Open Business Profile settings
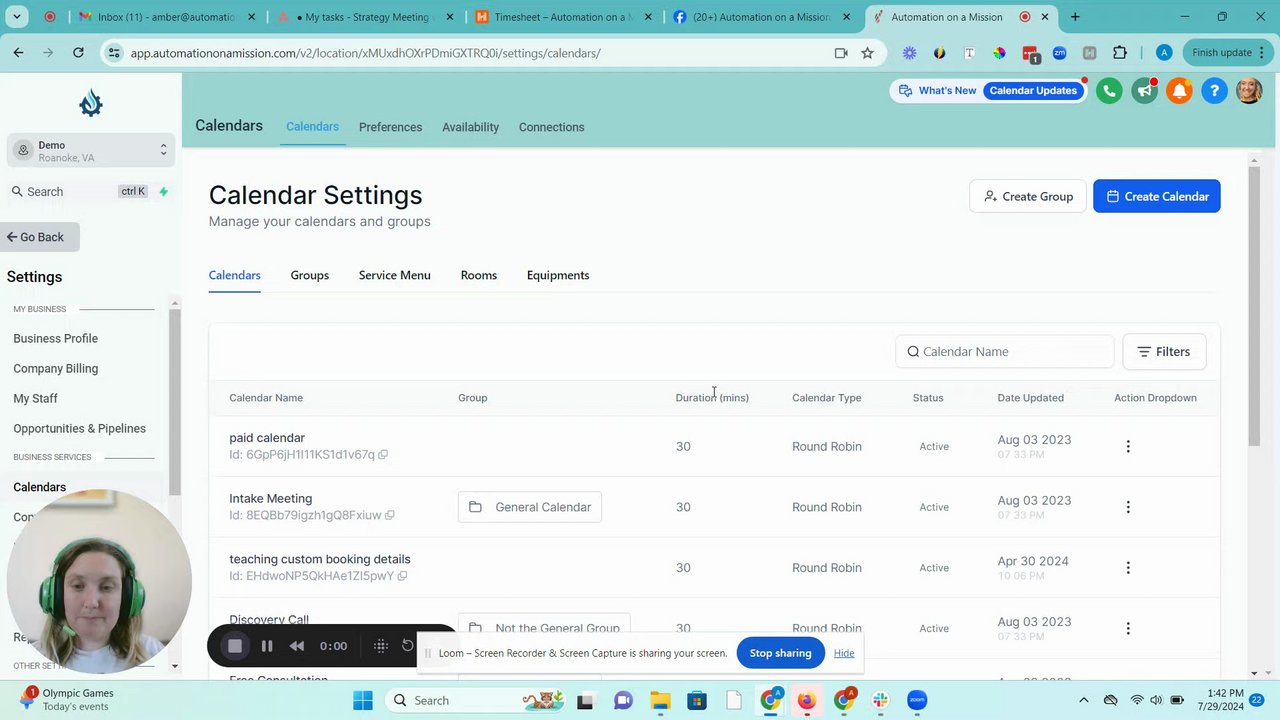The image size is (1280, 720). pyautogui.click(x=56, y=338)
